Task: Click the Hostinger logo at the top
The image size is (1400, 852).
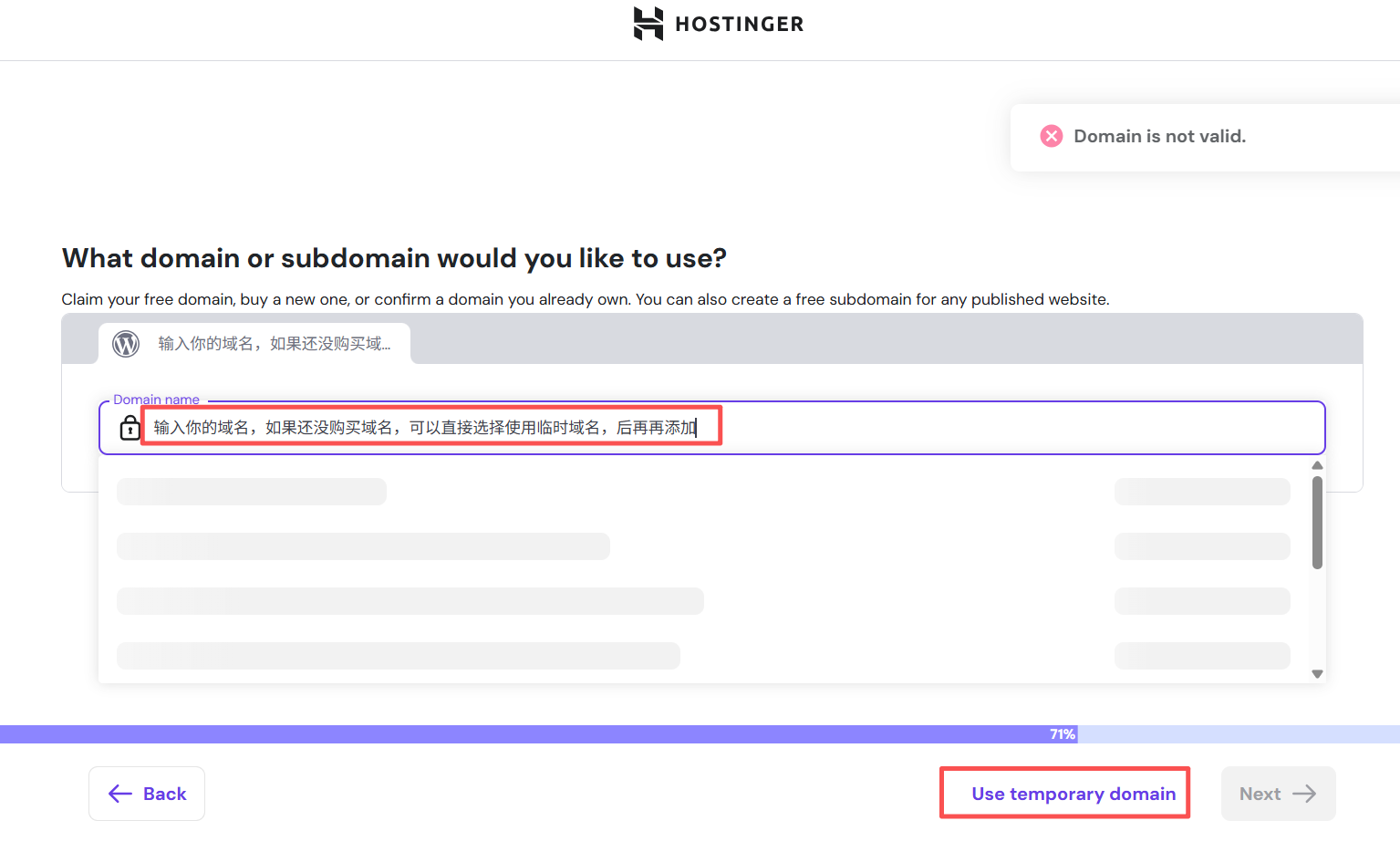Action: pyautogui.click(x=717, y=24)
